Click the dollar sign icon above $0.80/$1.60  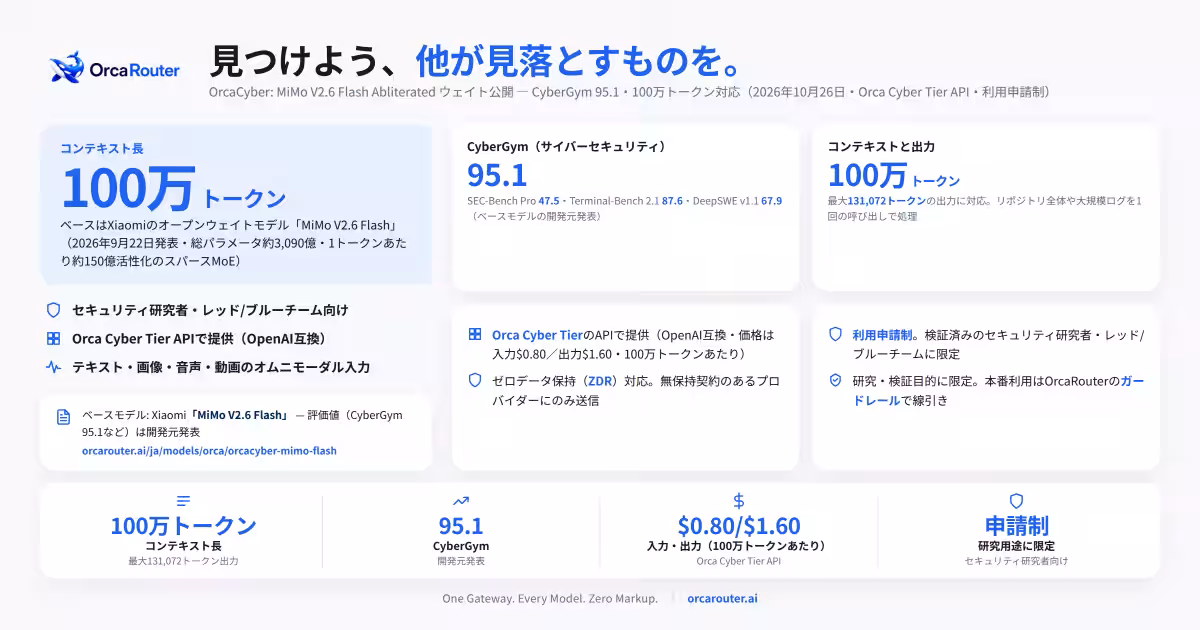click(x=739, y=501)
